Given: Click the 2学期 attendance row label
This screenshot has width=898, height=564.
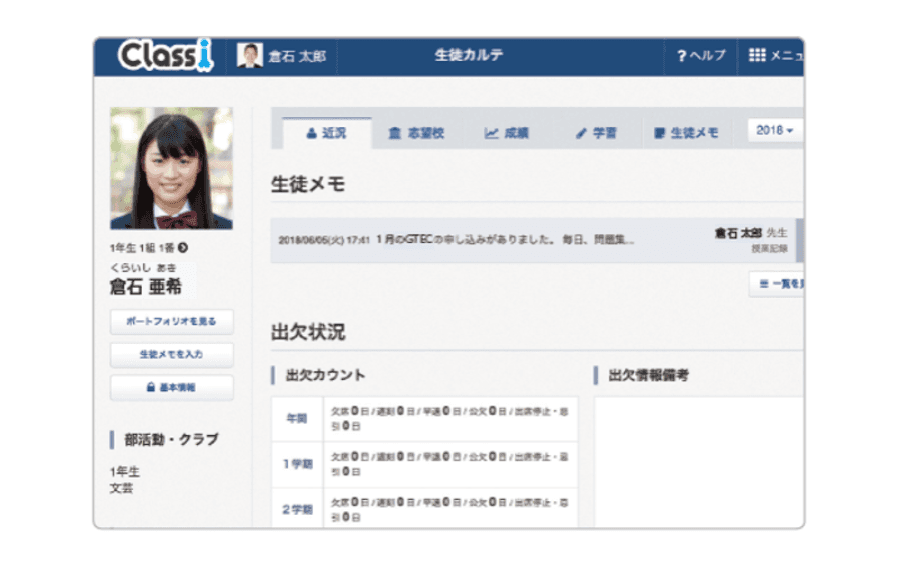Looking at the screenshot, I should [297, 508].
